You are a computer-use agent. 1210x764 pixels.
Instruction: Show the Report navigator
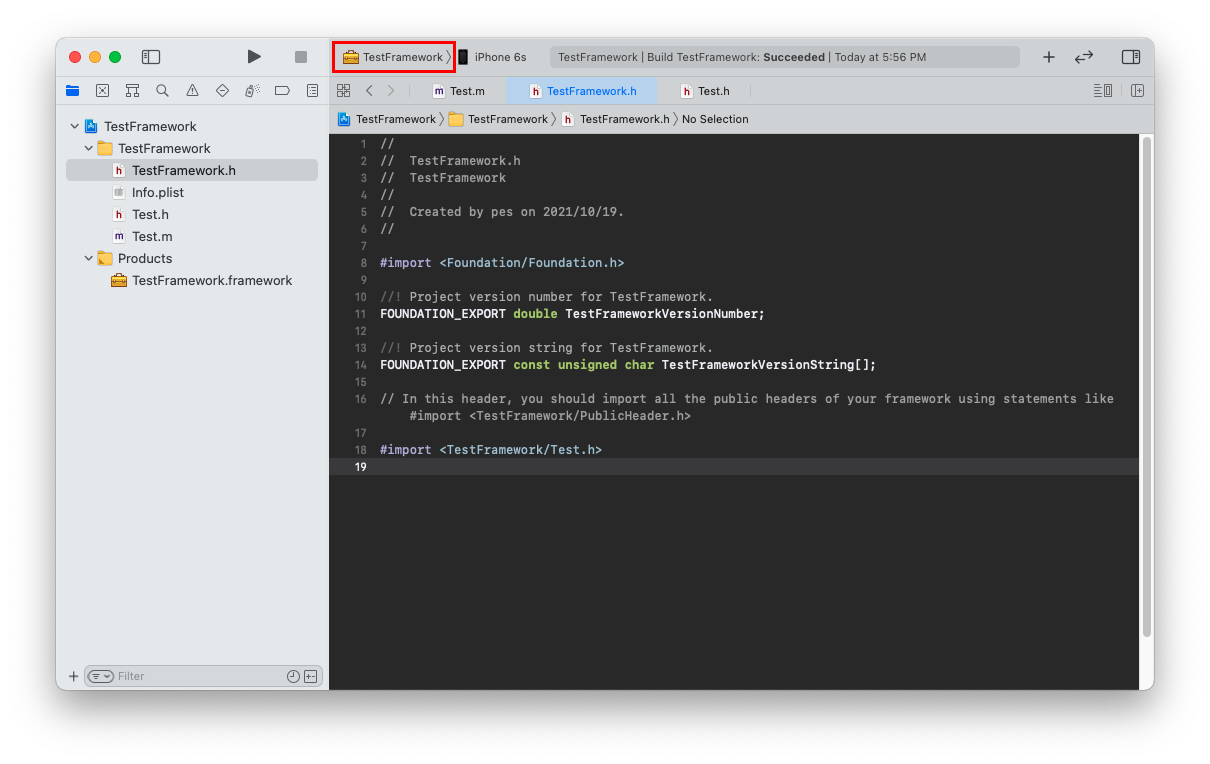tap(312, 90)
